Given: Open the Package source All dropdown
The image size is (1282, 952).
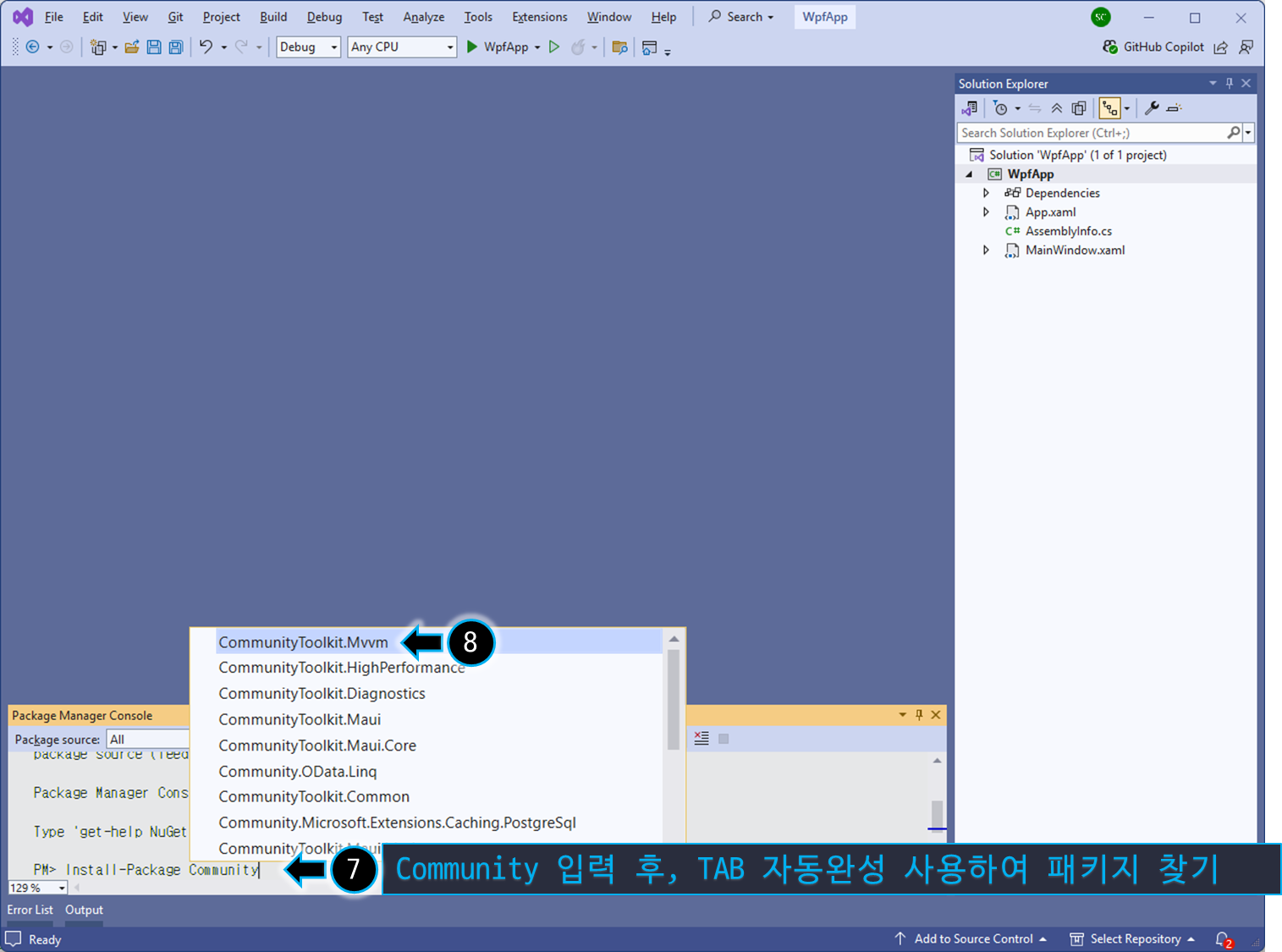Looking at the screenshot, I should [x=148, y=740].
